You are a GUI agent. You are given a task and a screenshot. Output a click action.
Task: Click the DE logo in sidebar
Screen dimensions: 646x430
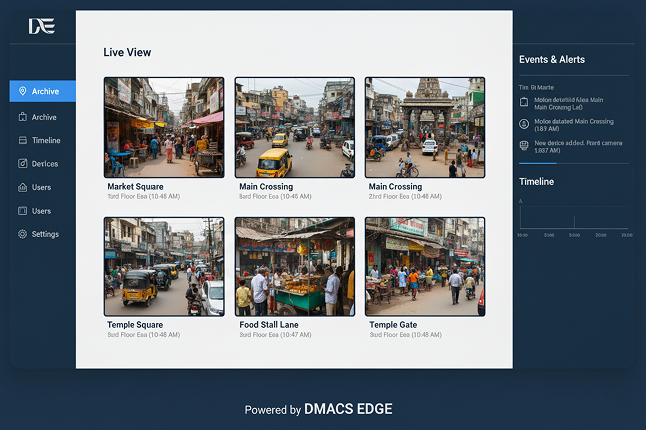click(42, 26)
